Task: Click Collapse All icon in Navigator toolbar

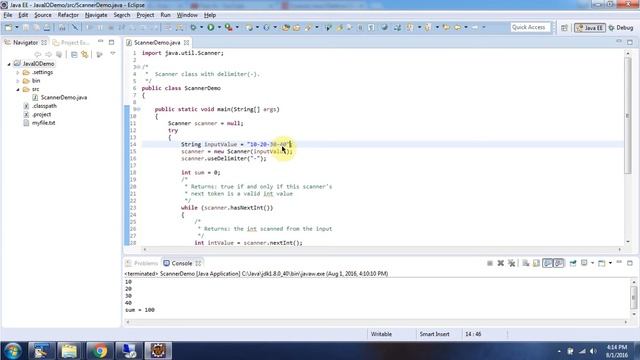Action: click(x=74, y=54)
